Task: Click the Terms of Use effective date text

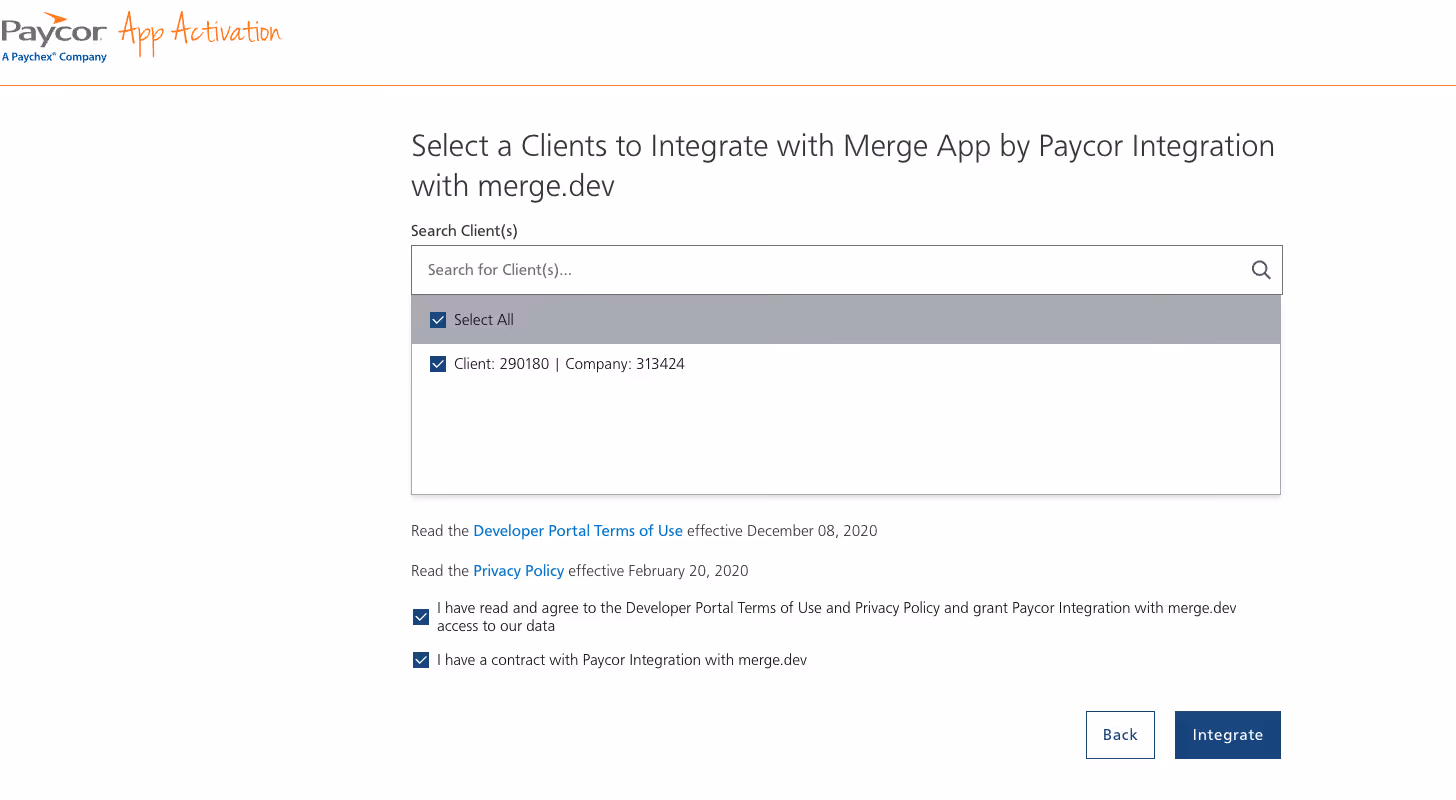Action: pyautogui.click(x=780, y=530)
